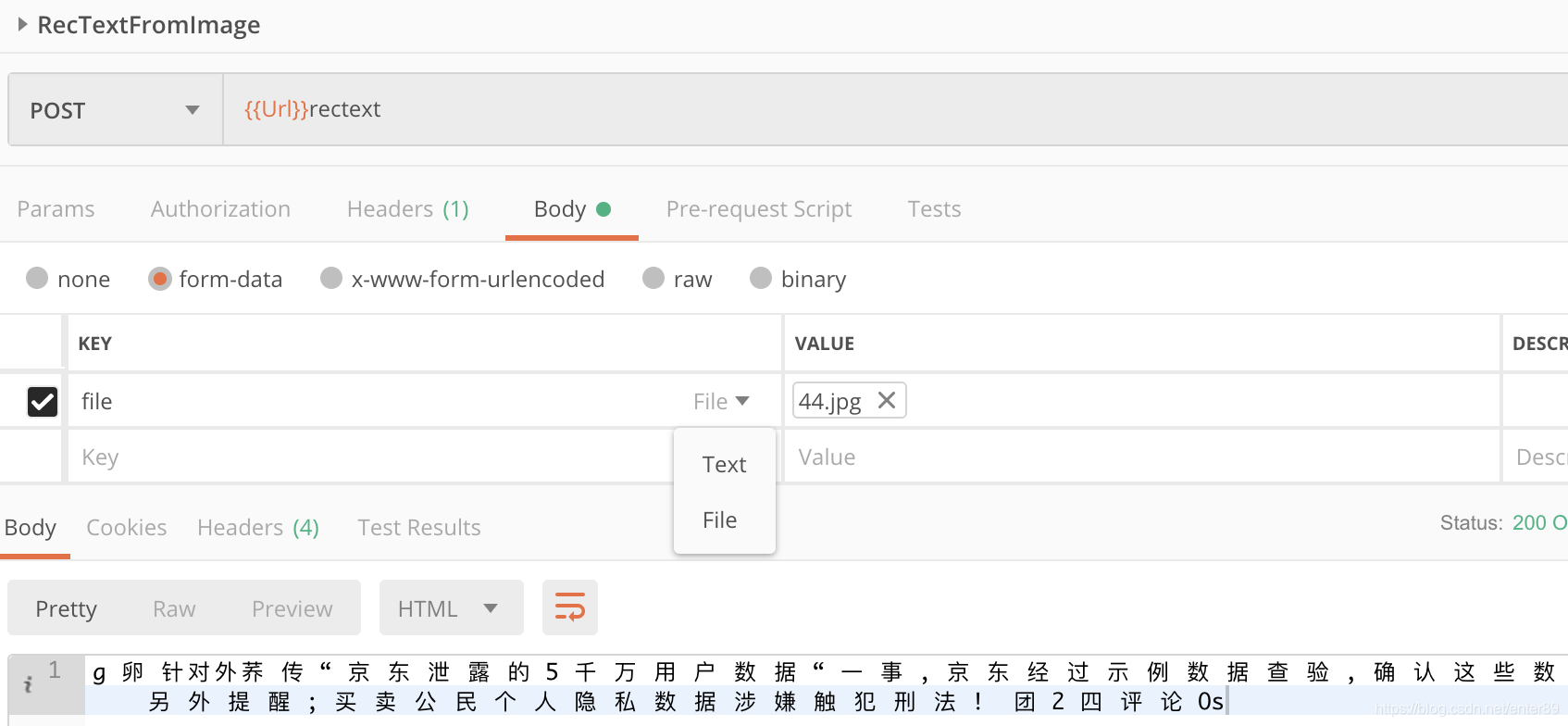
Task: Open the Tests tab
Action: point(934,209)
